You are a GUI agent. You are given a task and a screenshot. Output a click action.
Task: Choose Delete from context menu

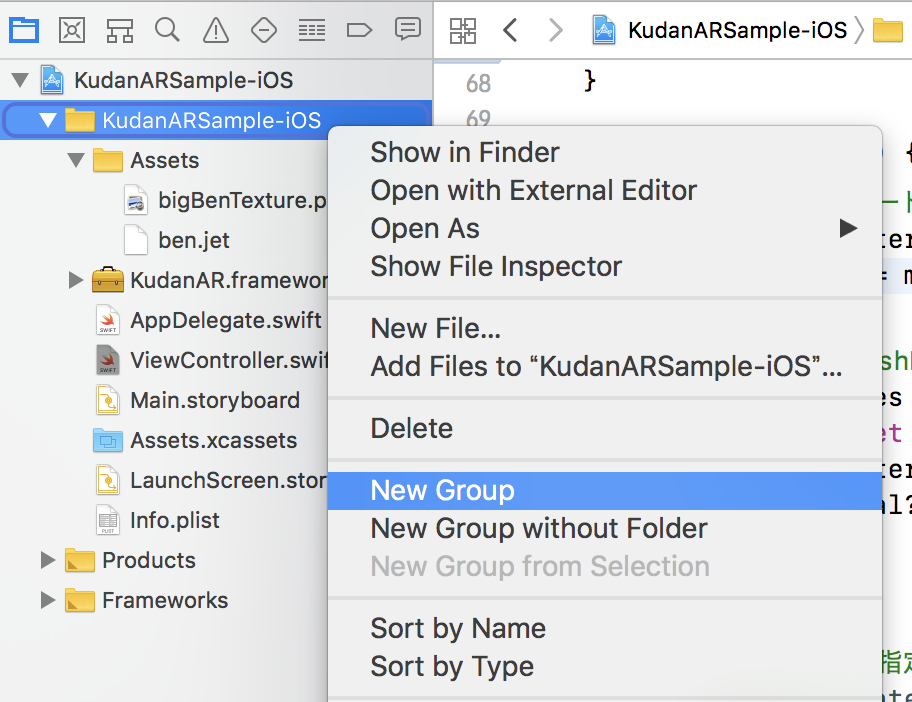(x=605, y=429)
